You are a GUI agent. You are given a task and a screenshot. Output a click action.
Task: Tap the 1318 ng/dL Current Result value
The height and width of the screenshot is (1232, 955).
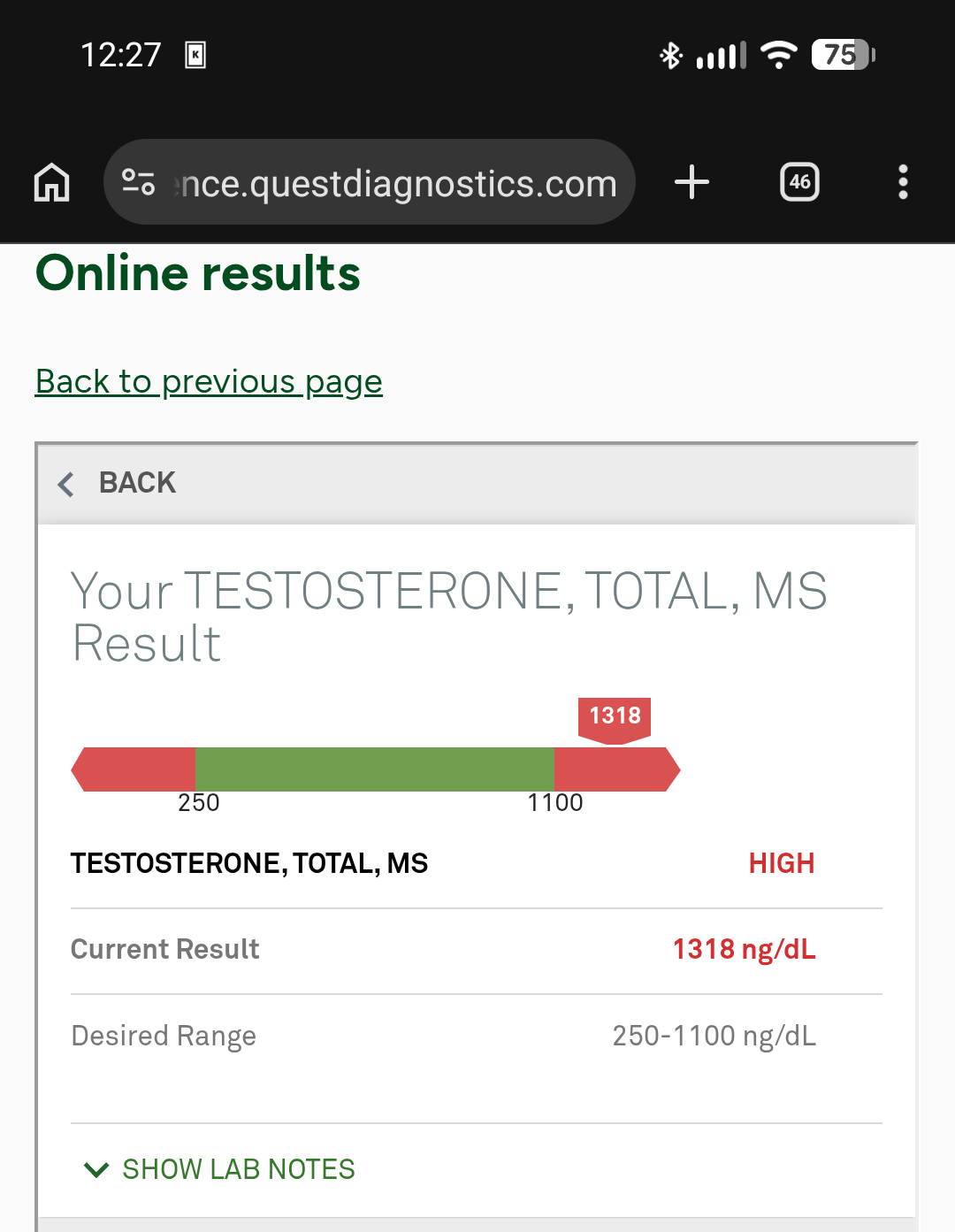(x=744, y=949)
